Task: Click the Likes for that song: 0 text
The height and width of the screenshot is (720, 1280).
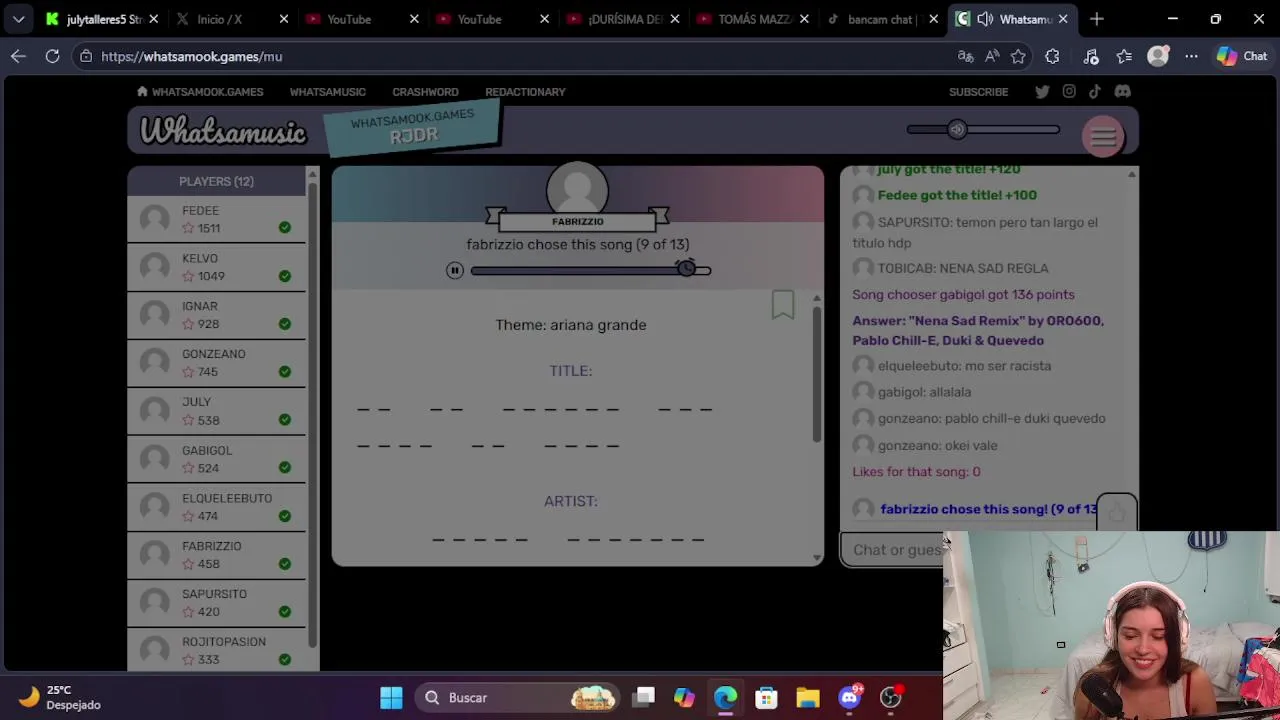Action: click(916, 471)
